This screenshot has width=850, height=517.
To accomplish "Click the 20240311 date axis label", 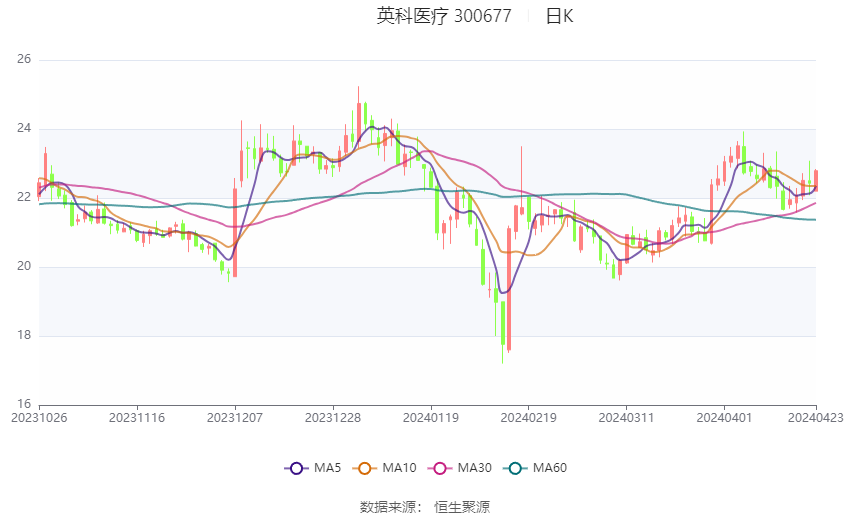I will click(626, 418).
